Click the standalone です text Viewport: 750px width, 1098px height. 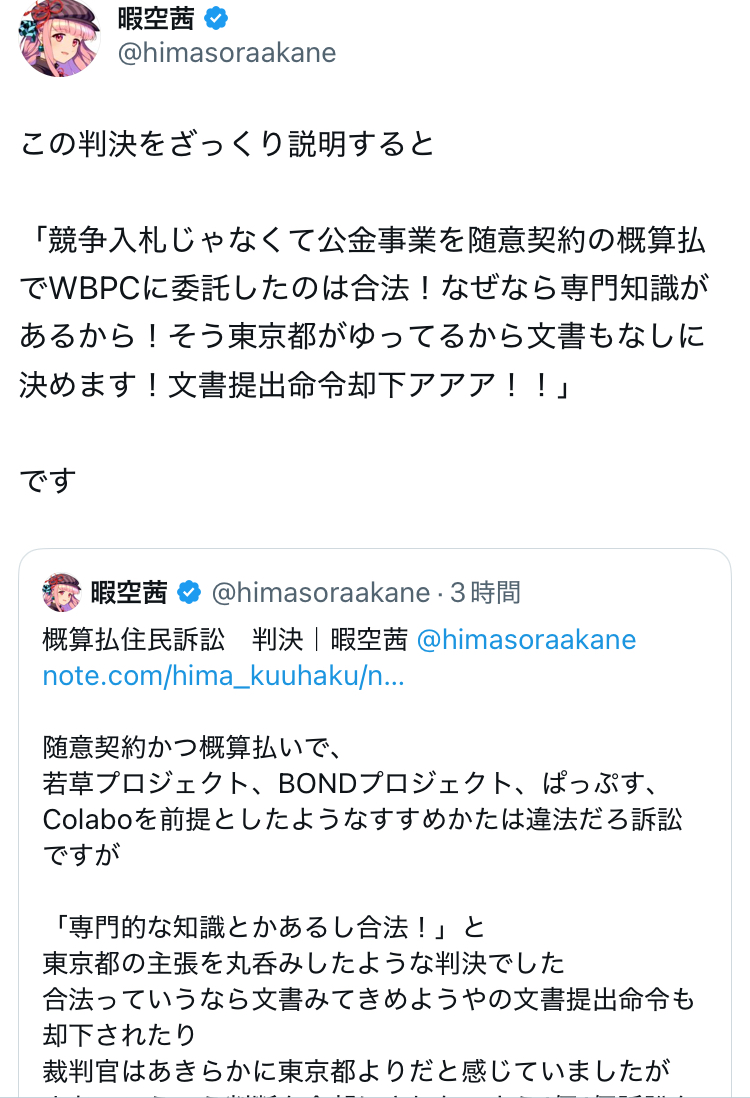click(x=48, y=481)
